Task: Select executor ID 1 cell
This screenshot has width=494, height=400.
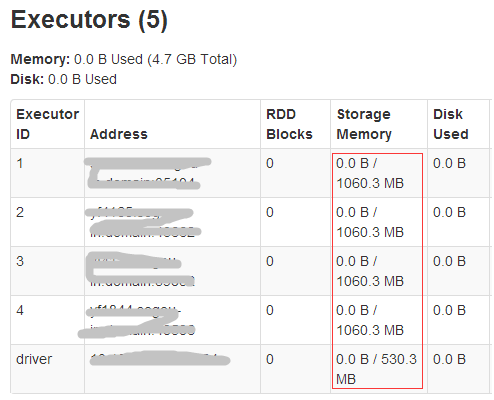Action: pos(20,163)
